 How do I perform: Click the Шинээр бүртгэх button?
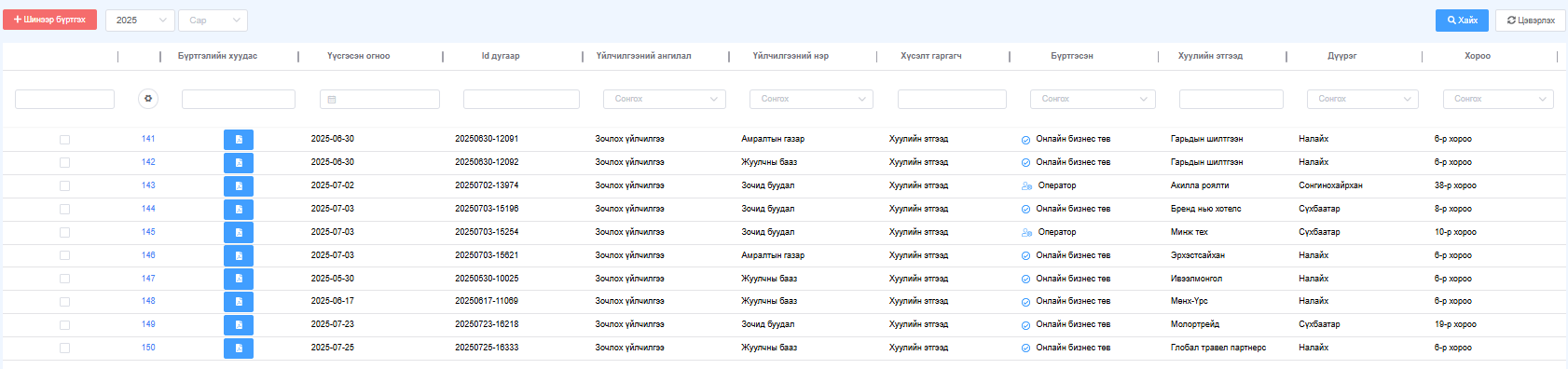(49, 20)
